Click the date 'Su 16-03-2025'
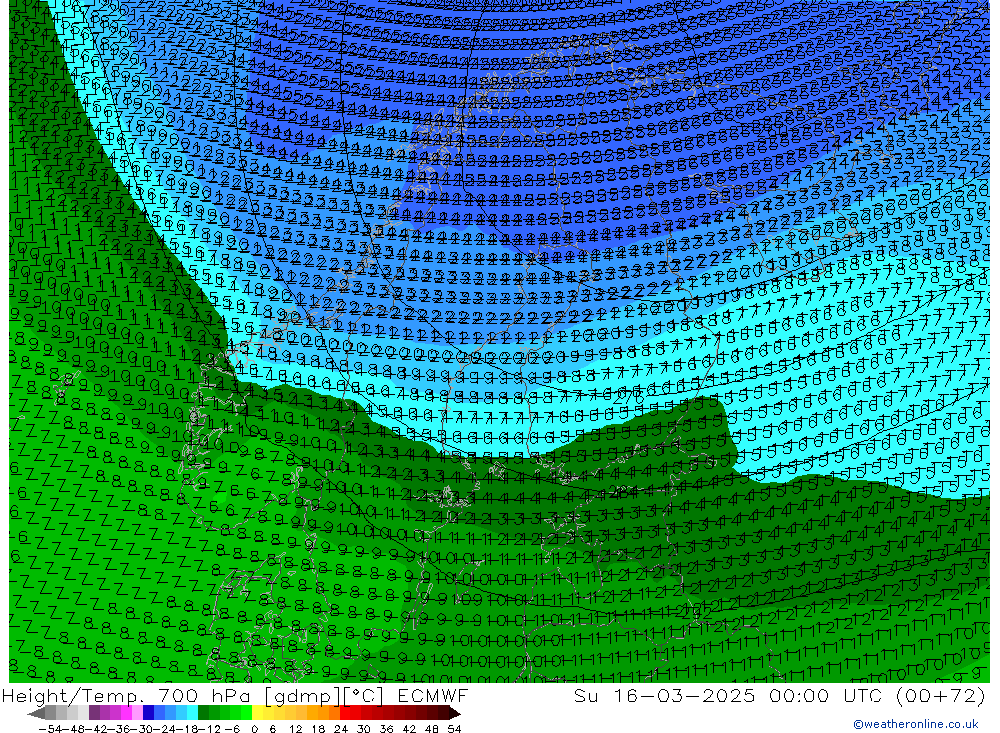The height and width of the screenshot is (733, 1000). pyautogui.click(x=665, y=695)
